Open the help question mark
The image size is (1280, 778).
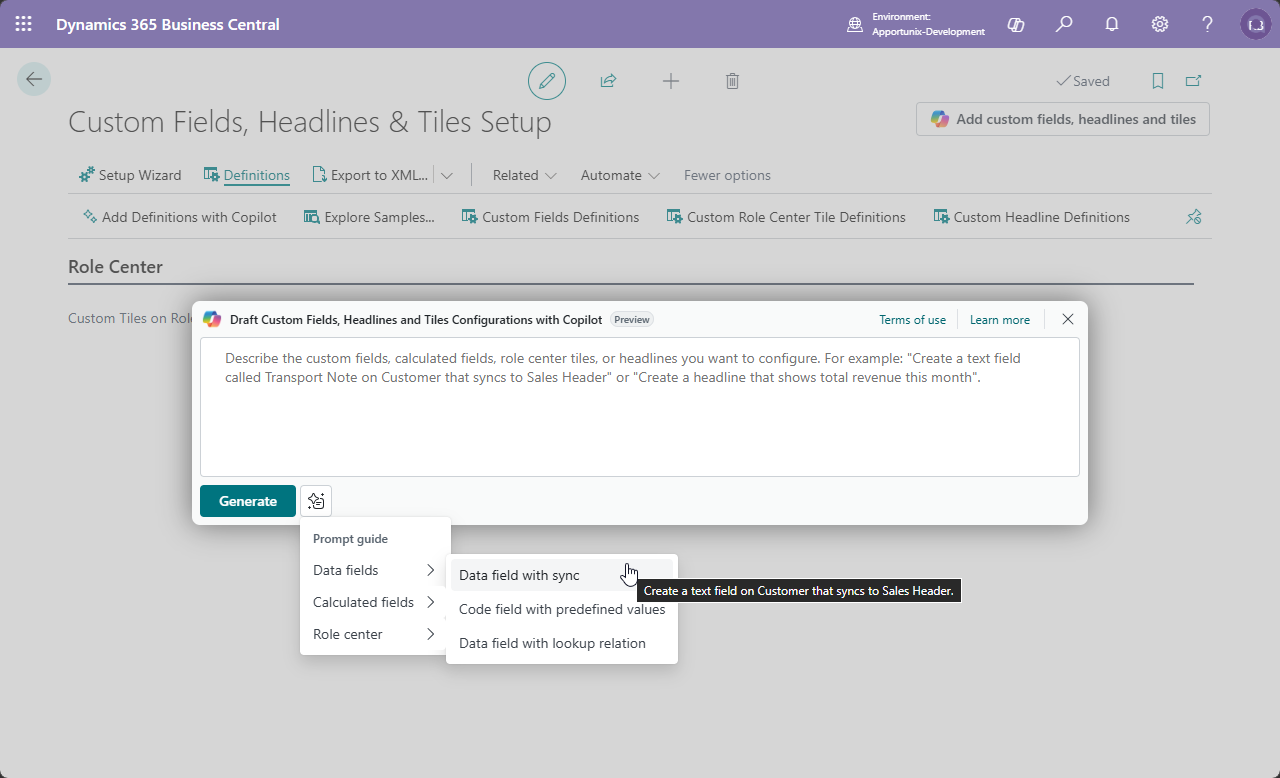click(x=1208, y=24)
